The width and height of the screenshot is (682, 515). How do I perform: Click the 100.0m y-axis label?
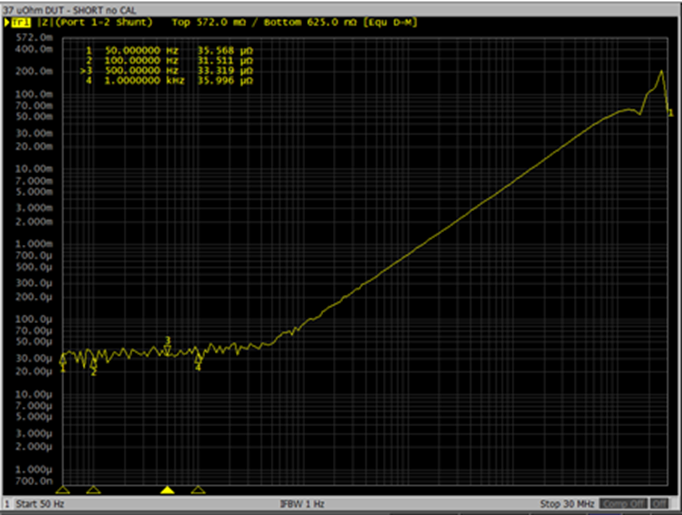[34, 94]
